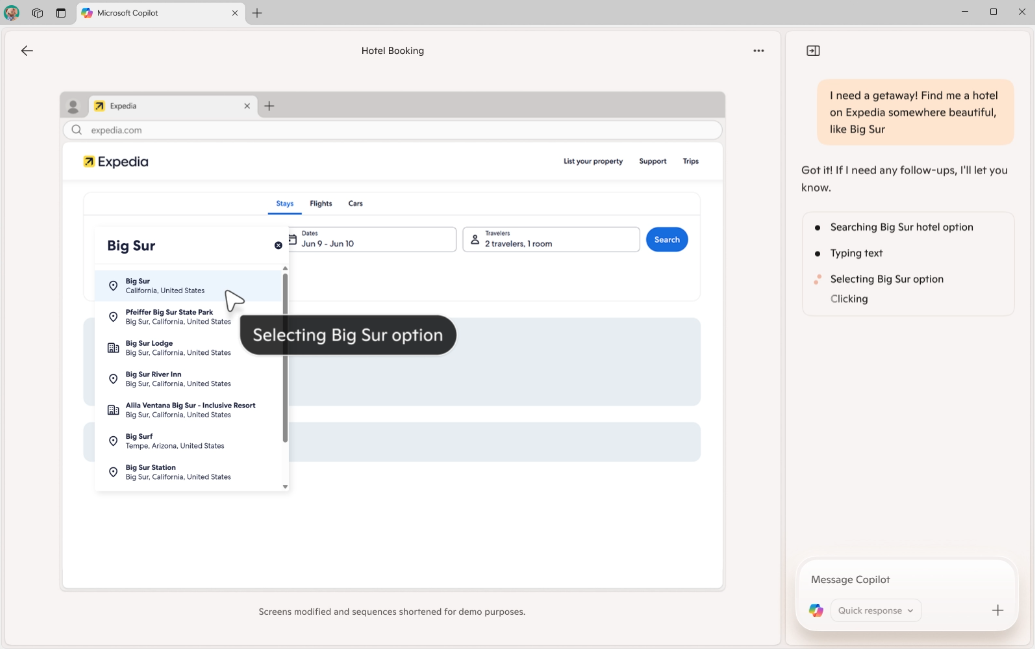Viewport: 1035px width, 649px height.
Task: Click the pin icon beside Big Sur River Inn
Action: click(113, 379)
